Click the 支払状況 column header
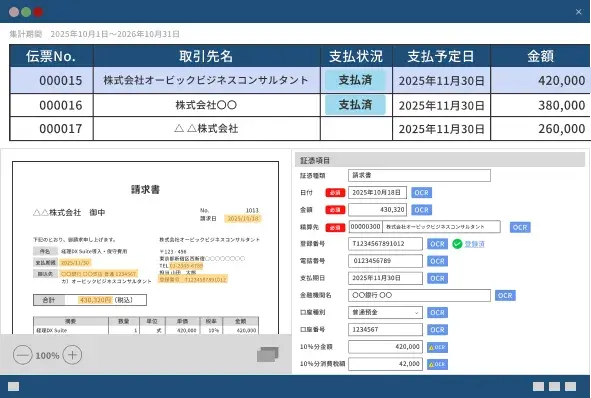The image size is (591, 398). [356, 56]
